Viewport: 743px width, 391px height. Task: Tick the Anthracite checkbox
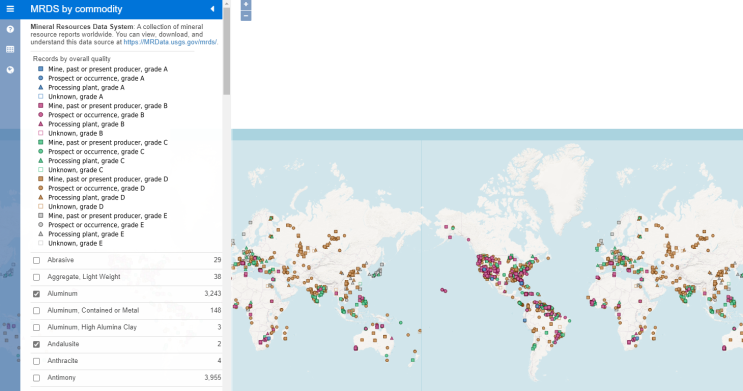[x=36, y=361]
